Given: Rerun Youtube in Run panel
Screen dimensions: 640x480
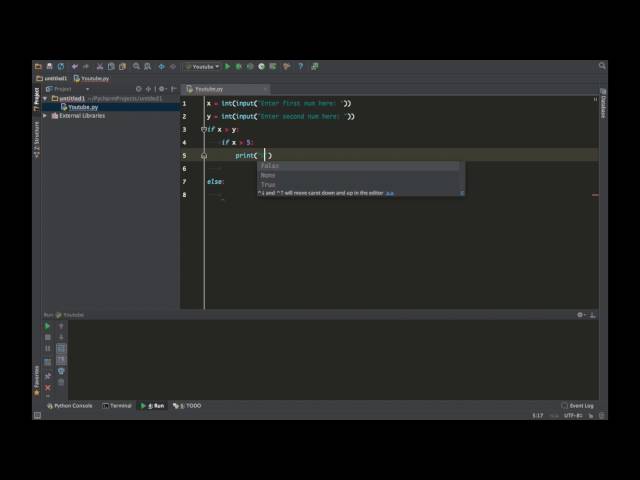Looking at the screenshot, I should 47,327.
